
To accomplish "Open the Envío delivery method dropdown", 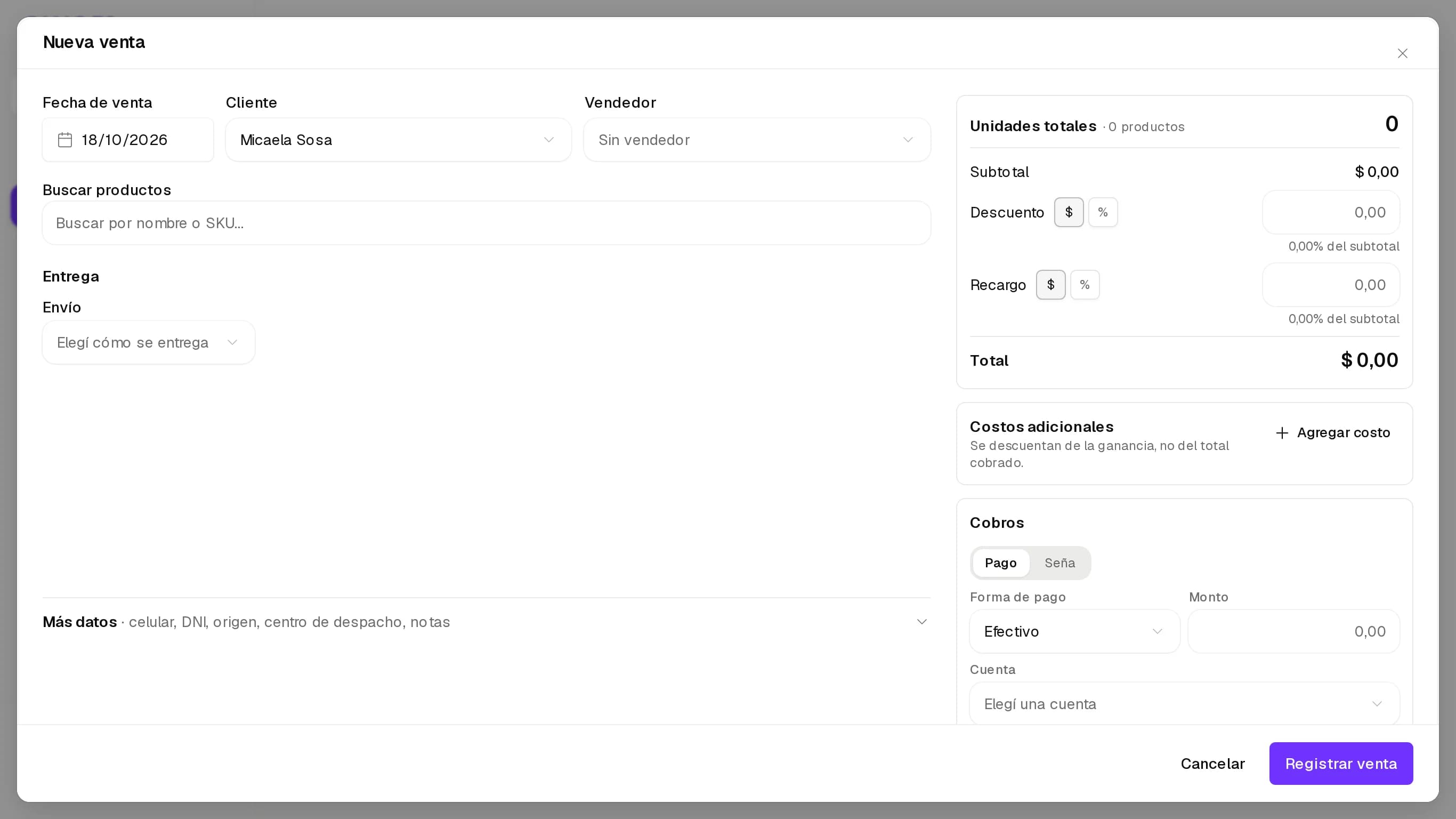I will point(149,342).
